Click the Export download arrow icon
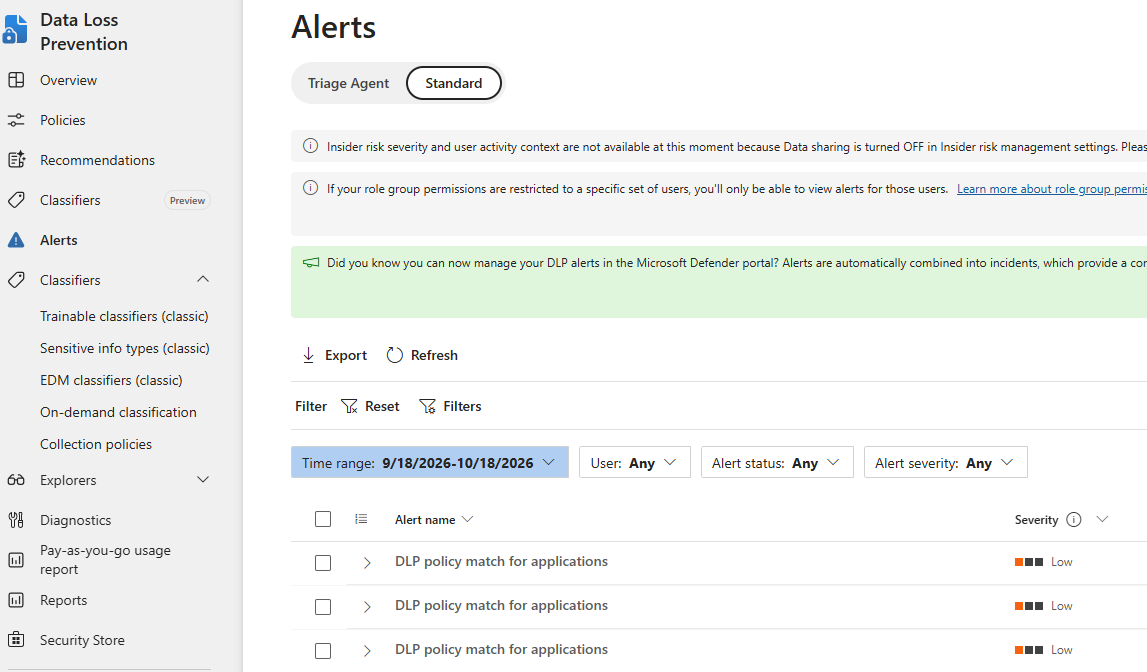 [x=309, y=355]
